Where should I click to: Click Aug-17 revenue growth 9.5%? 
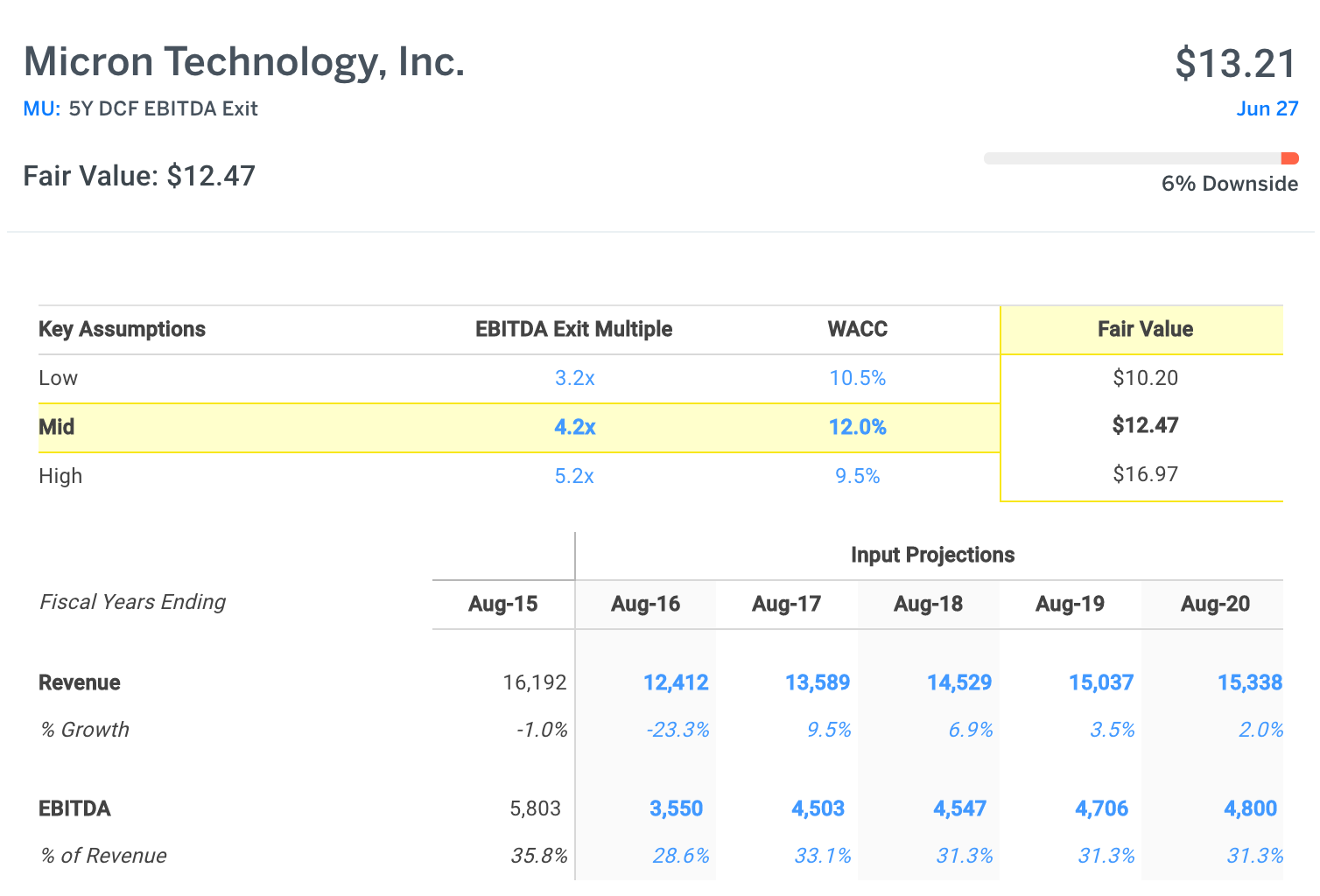[829, 730]
